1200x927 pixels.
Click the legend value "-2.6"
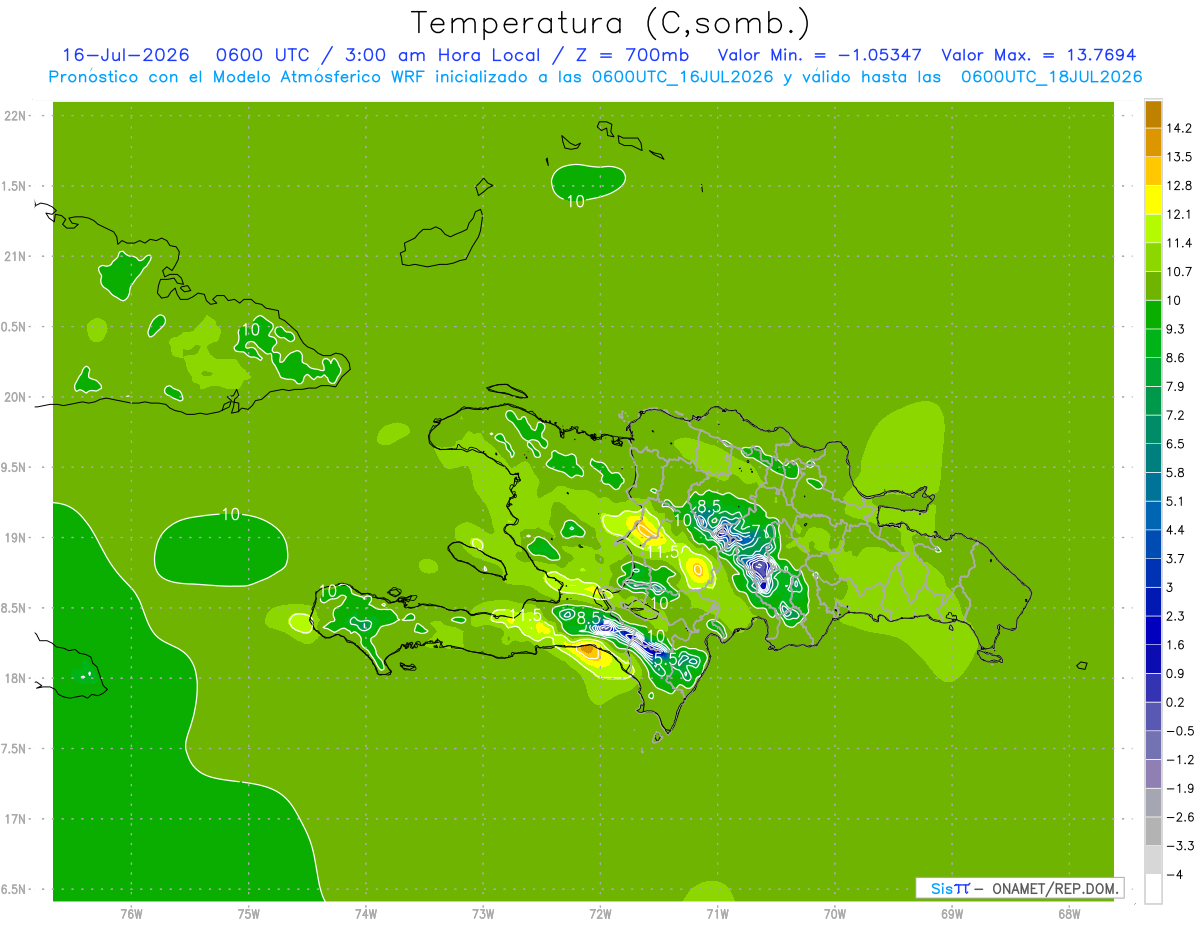tap(1178, 816)
